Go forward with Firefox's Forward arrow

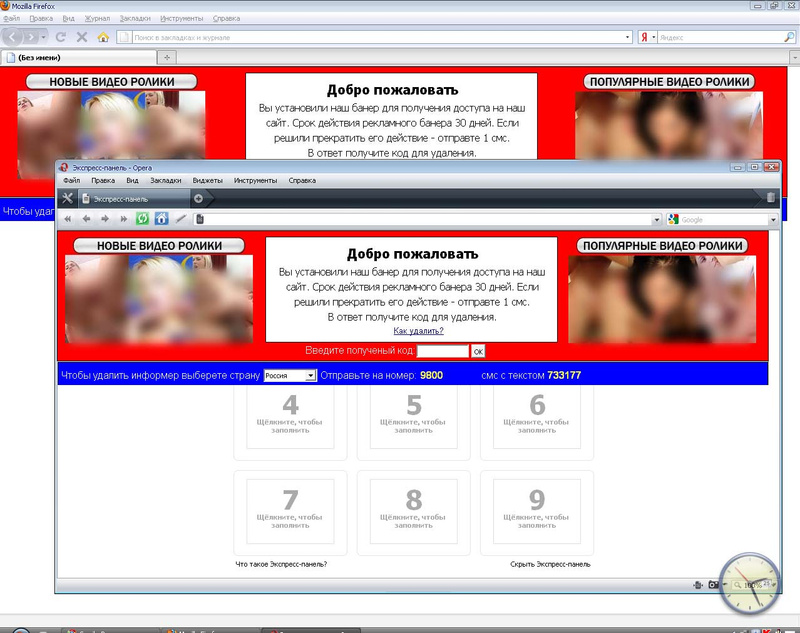(x=31, y=37)
